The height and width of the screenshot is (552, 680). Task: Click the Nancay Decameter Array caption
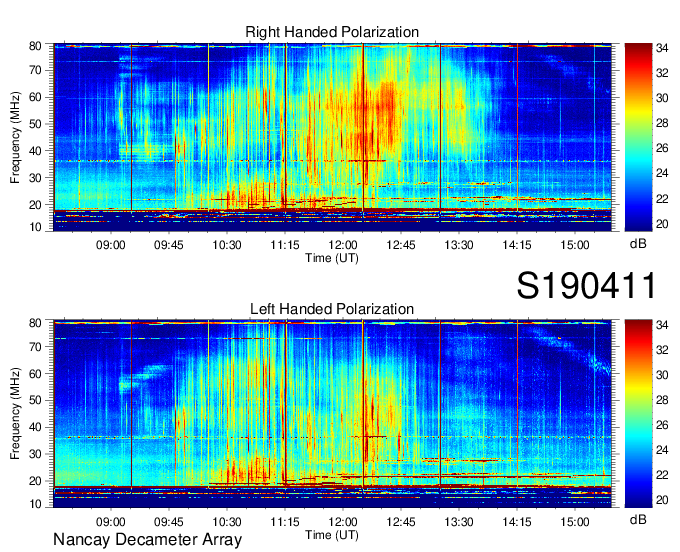[x=147, y=540]
